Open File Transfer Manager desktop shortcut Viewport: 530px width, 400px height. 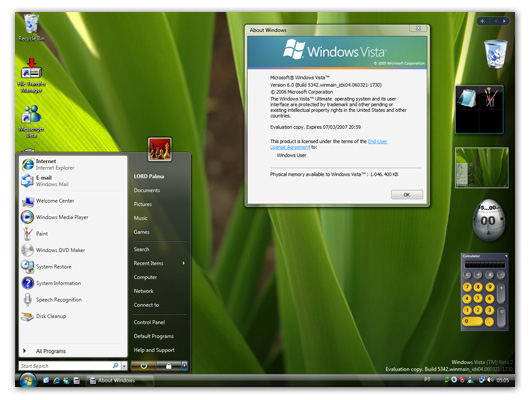[x=31, y=75]
